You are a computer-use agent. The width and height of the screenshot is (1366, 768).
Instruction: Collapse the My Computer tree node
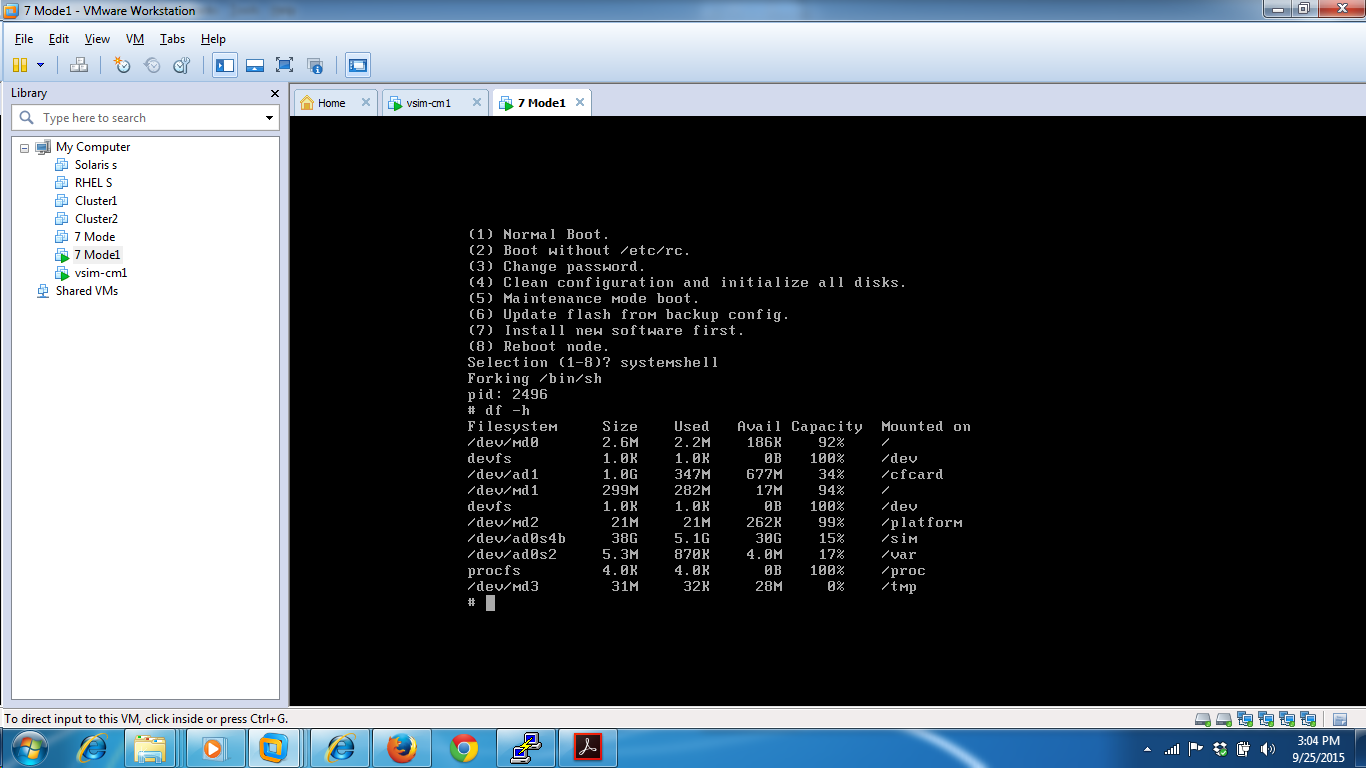[24, 147]
